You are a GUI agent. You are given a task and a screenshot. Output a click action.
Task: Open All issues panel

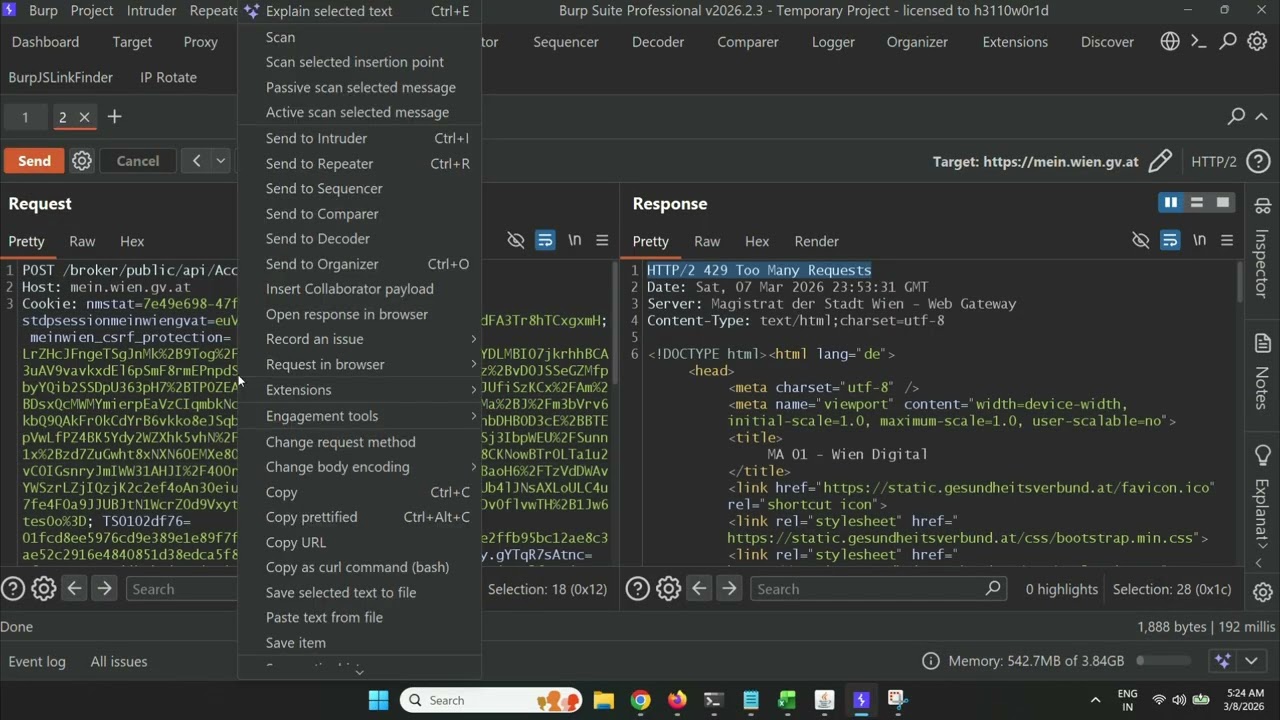[x=119, y=661]
